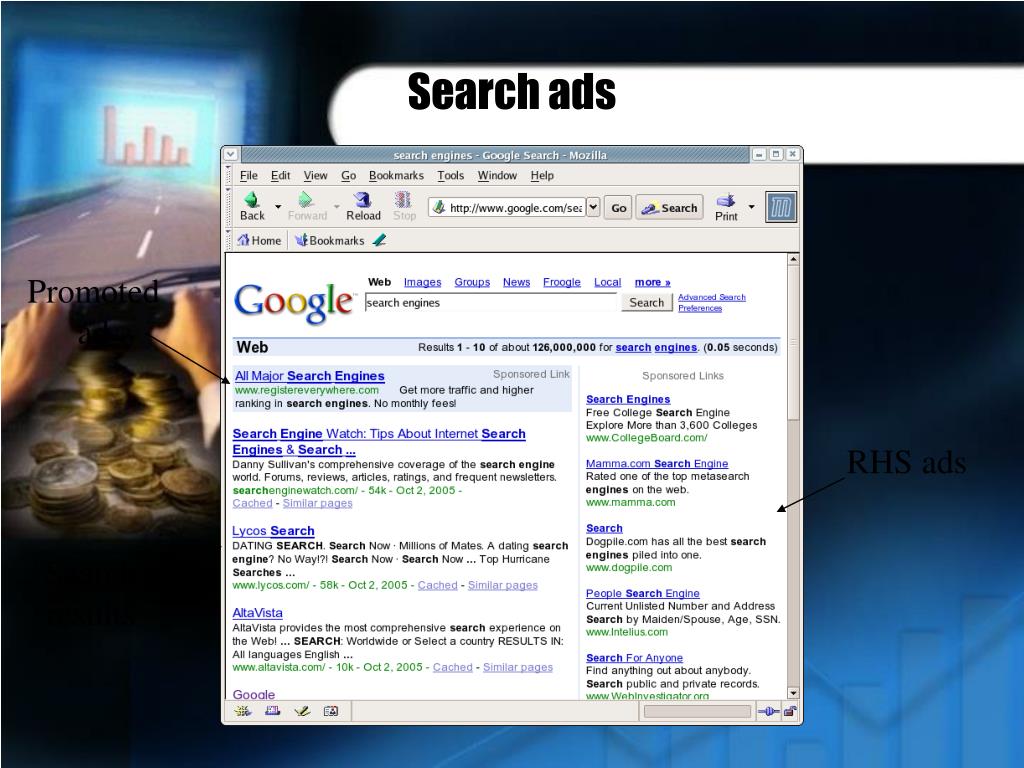Viewport: 1024px width, 768px height.
Task: Click the Stop loading icon
Action: [404, 199]
